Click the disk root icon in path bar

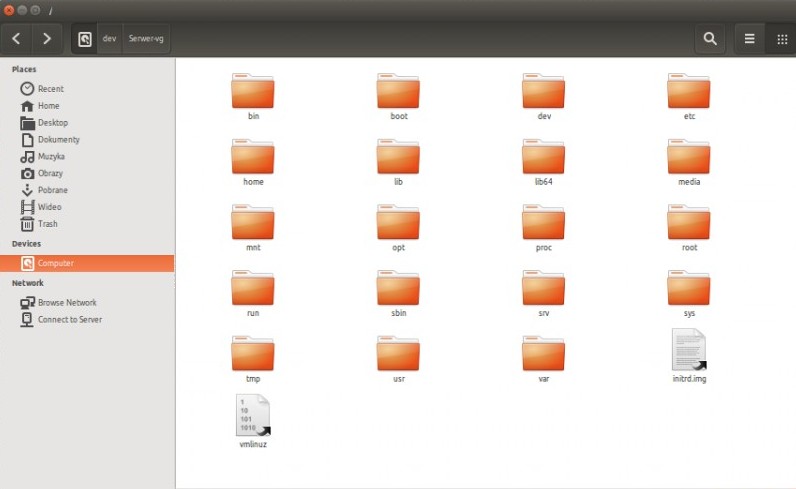pos(85,39)
